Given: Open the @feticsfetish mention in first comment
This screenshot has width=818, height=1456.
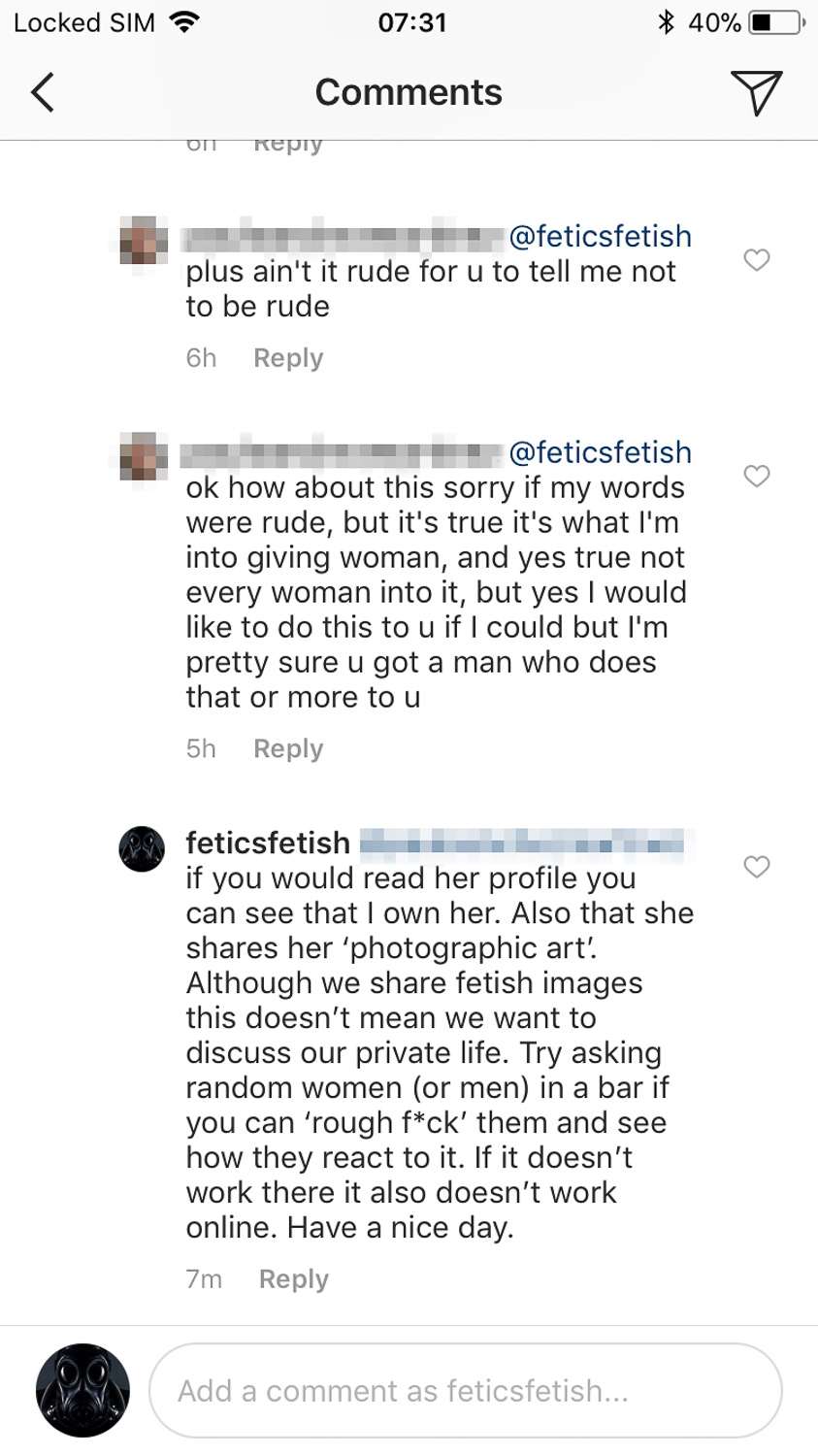Looking at the screenshot, I should coord(600,237).
